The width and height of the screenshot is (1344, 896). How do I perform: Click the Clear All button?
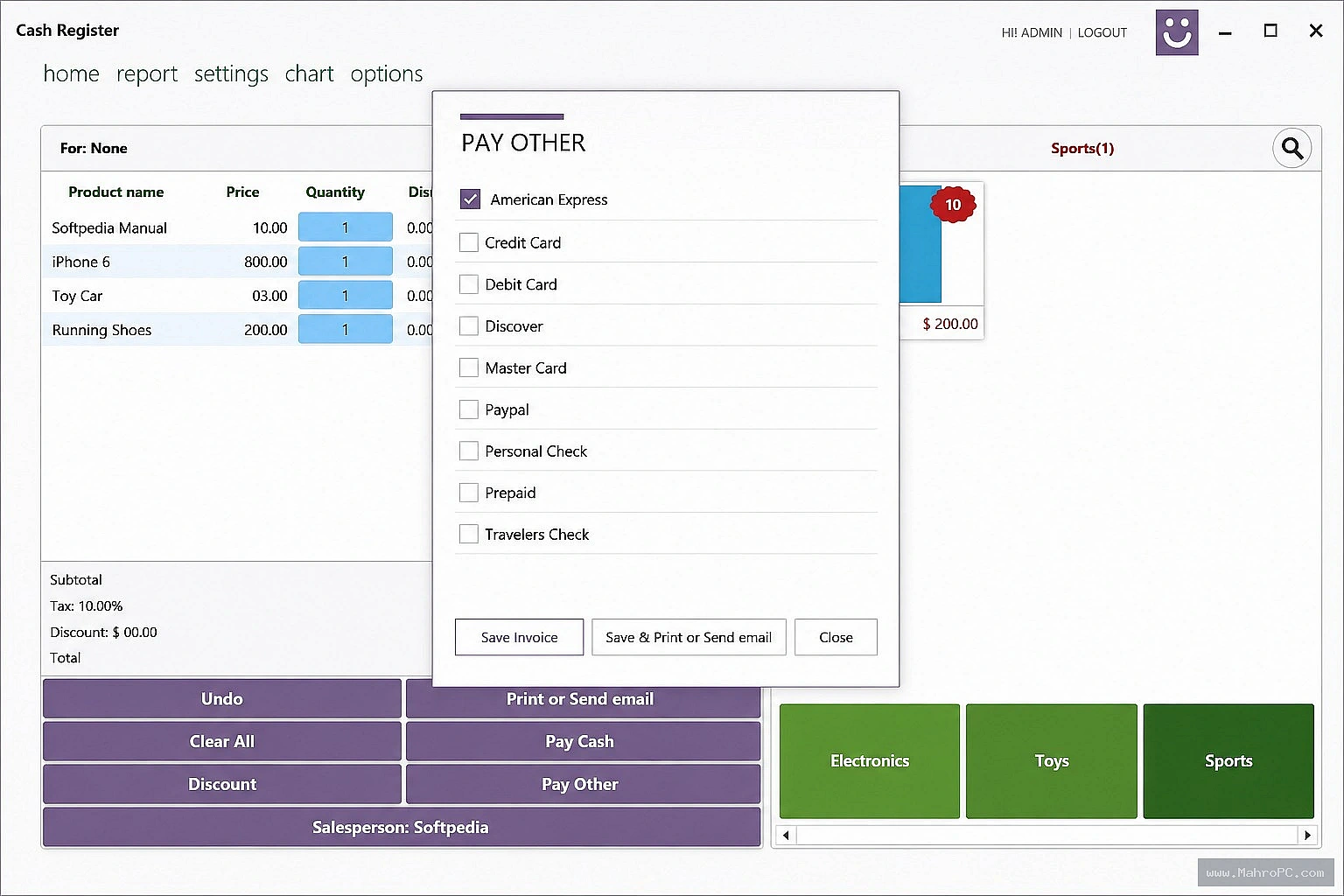pyautogui.click(x=222, y=741)
